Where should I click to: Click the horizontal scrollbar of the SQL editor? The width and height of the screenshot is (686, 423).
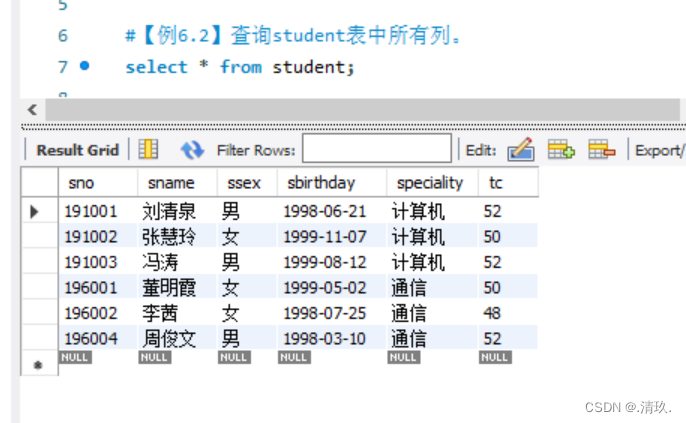point(362,109)
